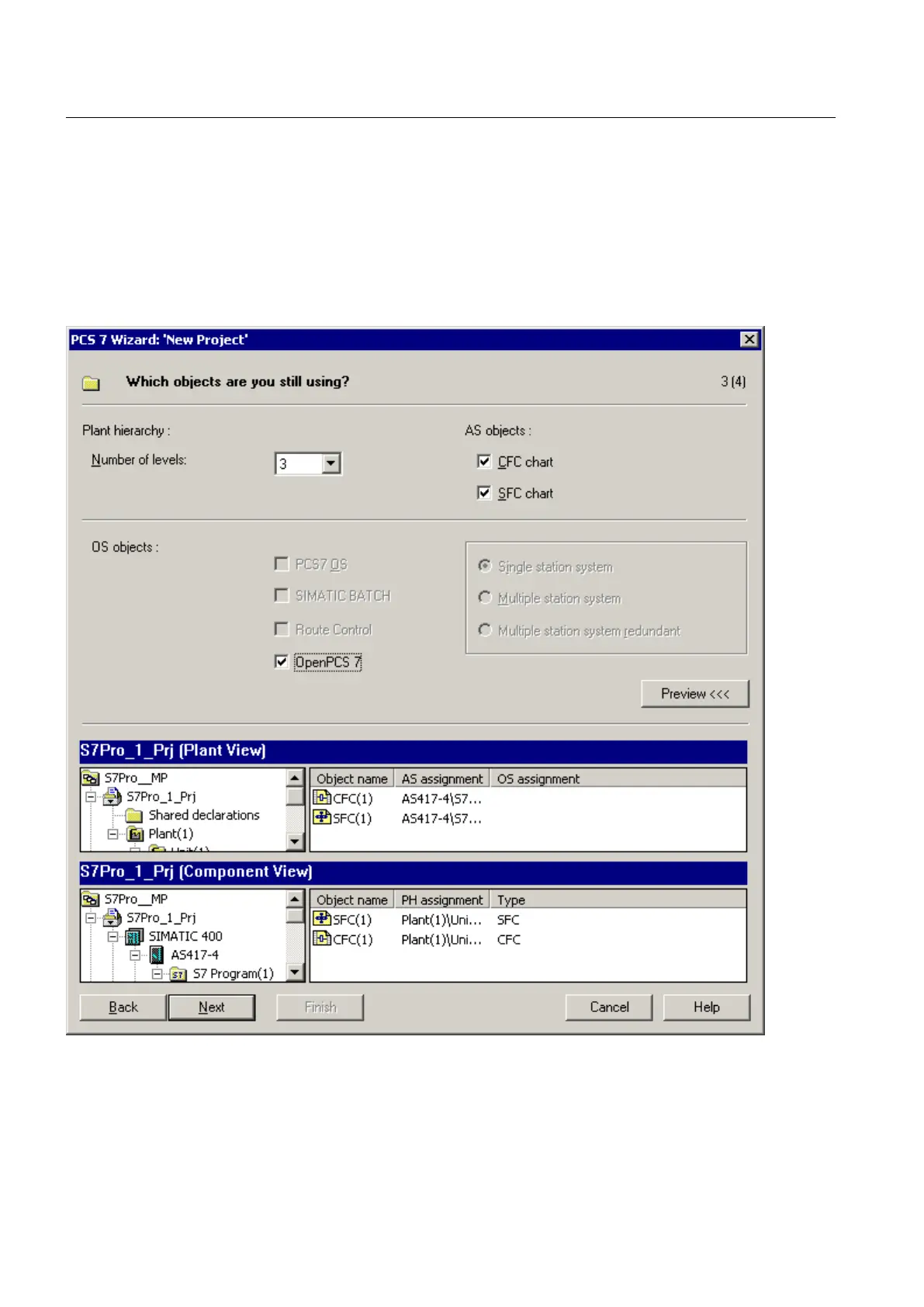Viewport: 924px width, 1307px height.
Task: Click the Back button
Action: [123, 1007]
